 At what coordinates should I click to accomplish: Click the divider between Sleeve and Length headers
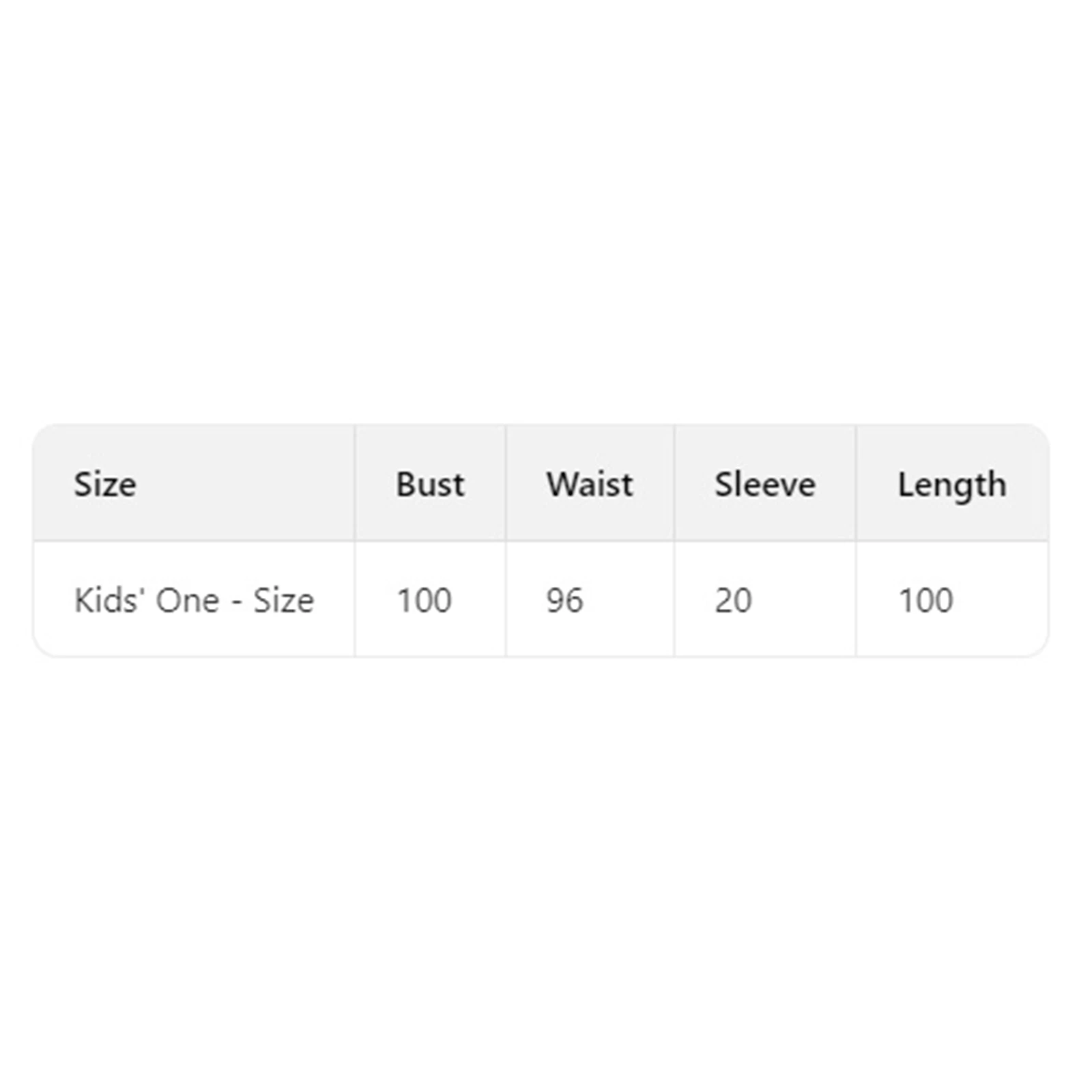[x=856, y=483]
